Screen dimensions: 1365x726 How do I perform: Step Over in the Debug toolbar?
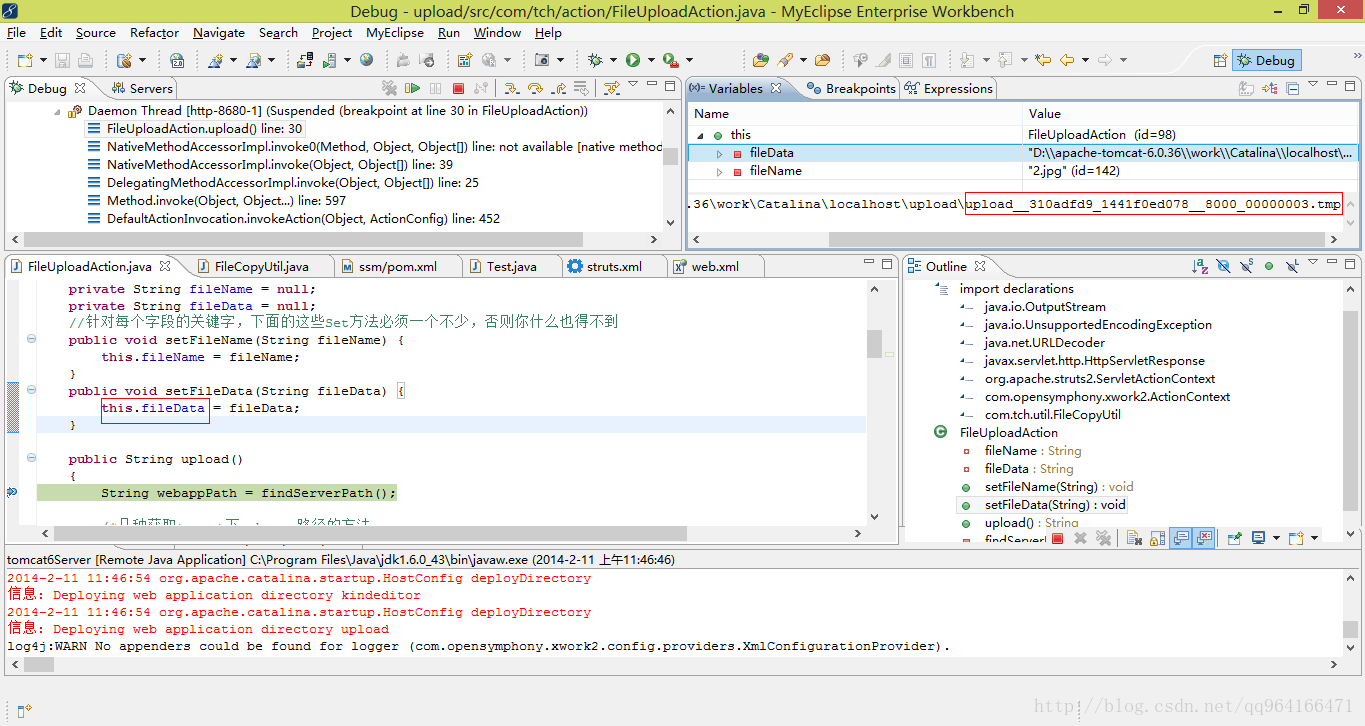(535, 88)
